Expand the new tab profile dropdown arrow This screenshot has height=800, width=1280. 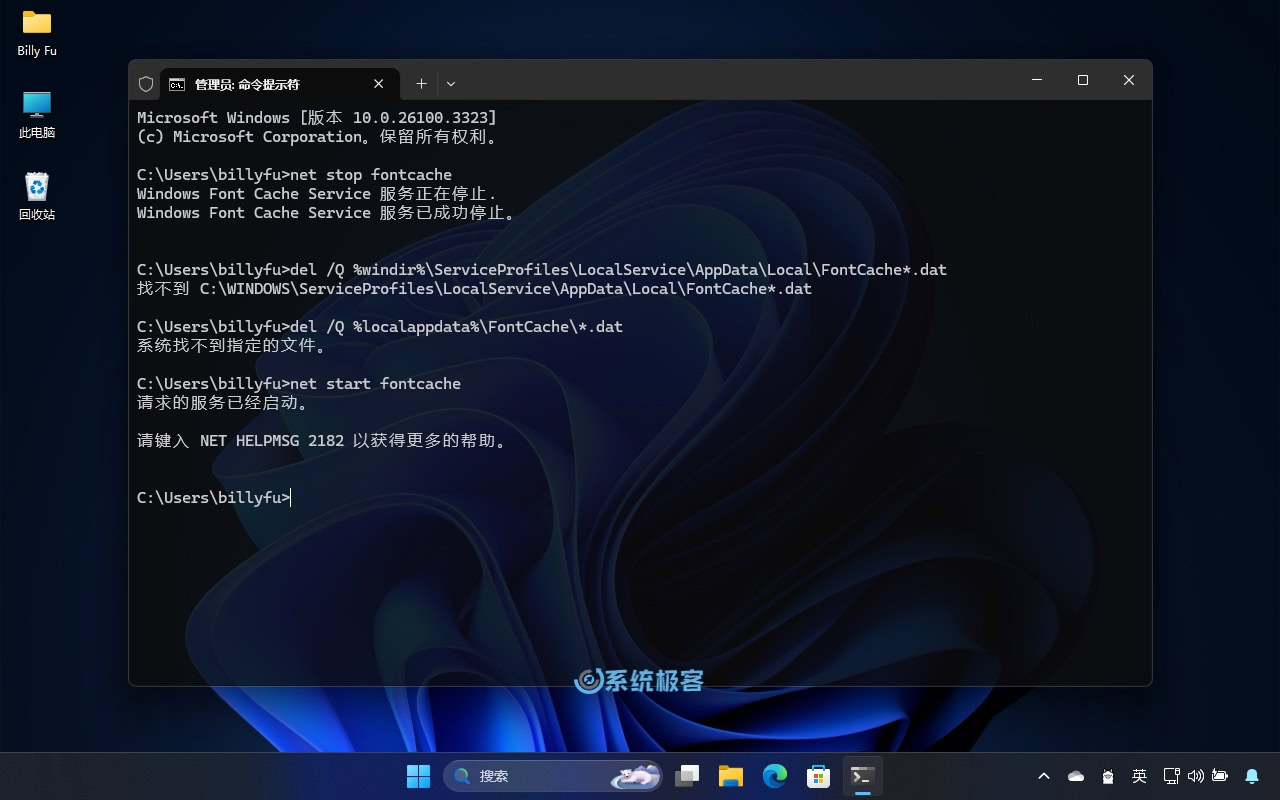tap(451, 84)
